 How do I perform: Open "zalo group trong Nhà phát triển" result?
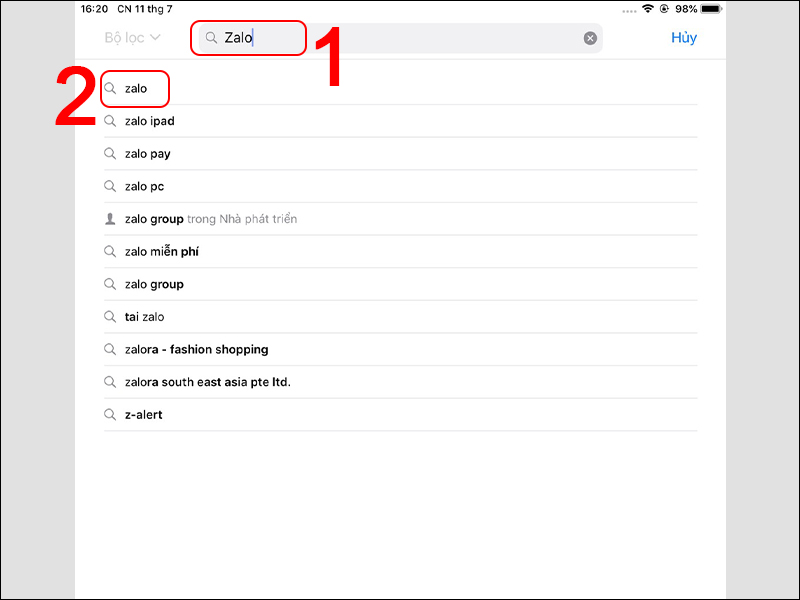[401, 219]
